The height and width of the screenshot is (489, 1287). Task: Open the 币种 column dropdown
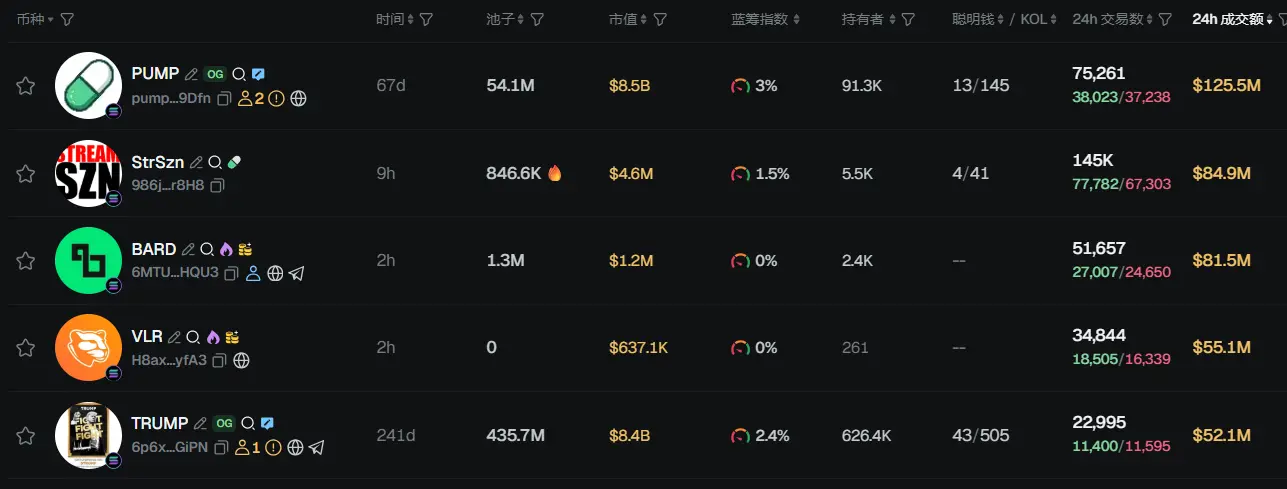pyautogui.click(x=50, y=19)
